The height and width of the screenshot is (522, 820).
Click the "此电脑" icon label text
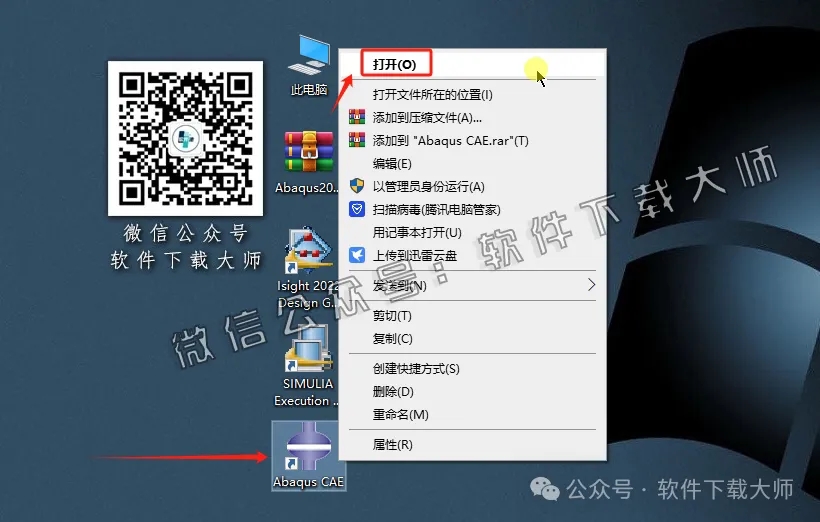[309, 90]
